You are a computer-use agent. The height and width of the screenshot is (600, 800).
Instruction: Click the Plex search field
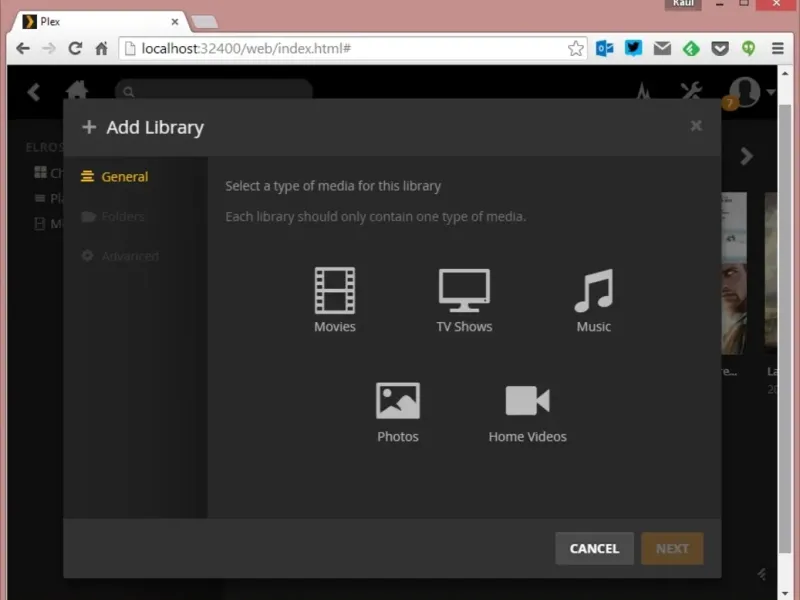click(214, 91)
